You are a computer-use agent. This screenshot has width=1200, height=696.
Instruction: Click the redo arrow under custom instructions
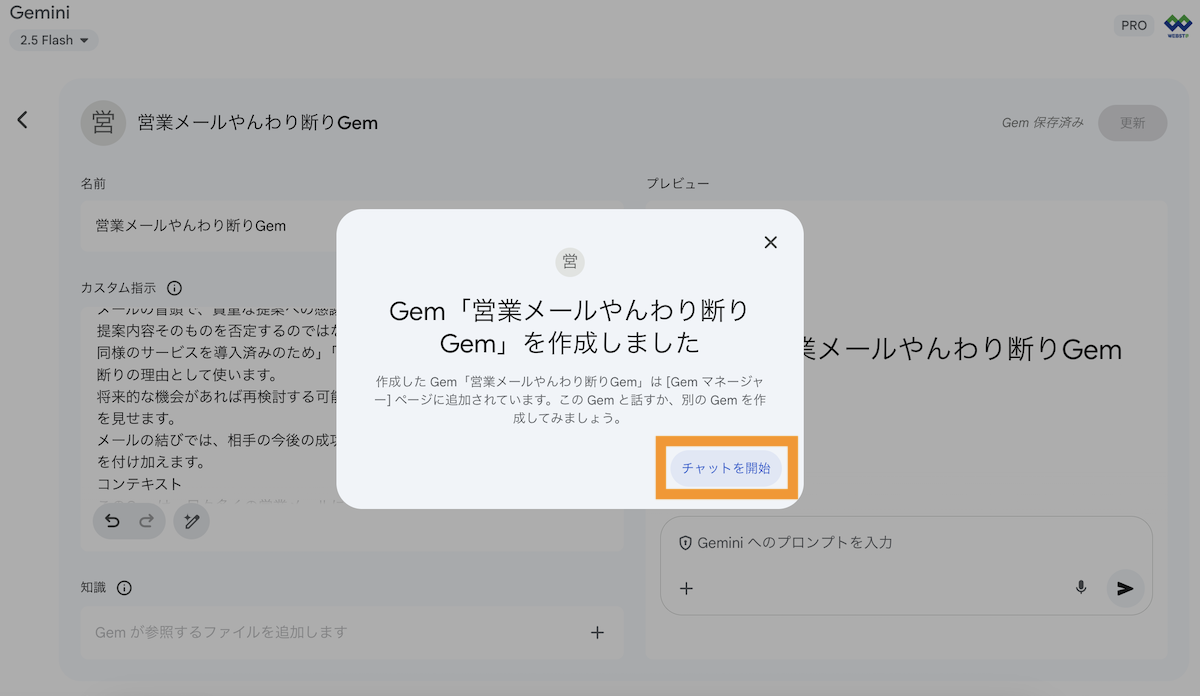[146, 521]
